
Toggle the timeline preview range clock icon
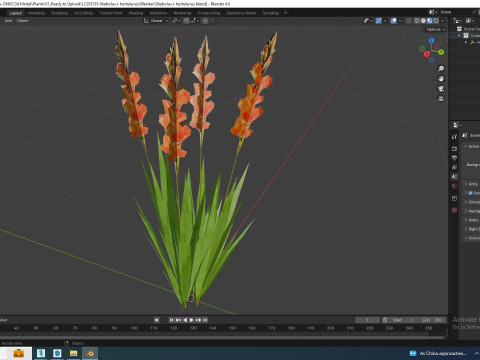(x=385, y=320)
